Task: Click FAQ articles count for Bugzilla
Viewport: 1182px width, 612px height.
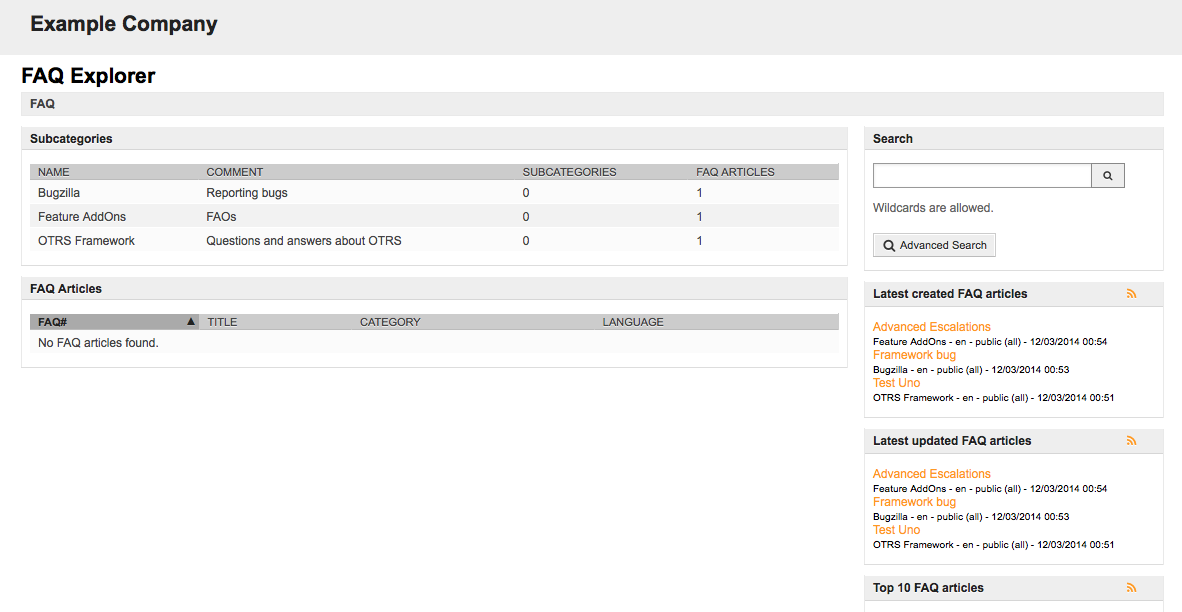Action: click(699, 192)
